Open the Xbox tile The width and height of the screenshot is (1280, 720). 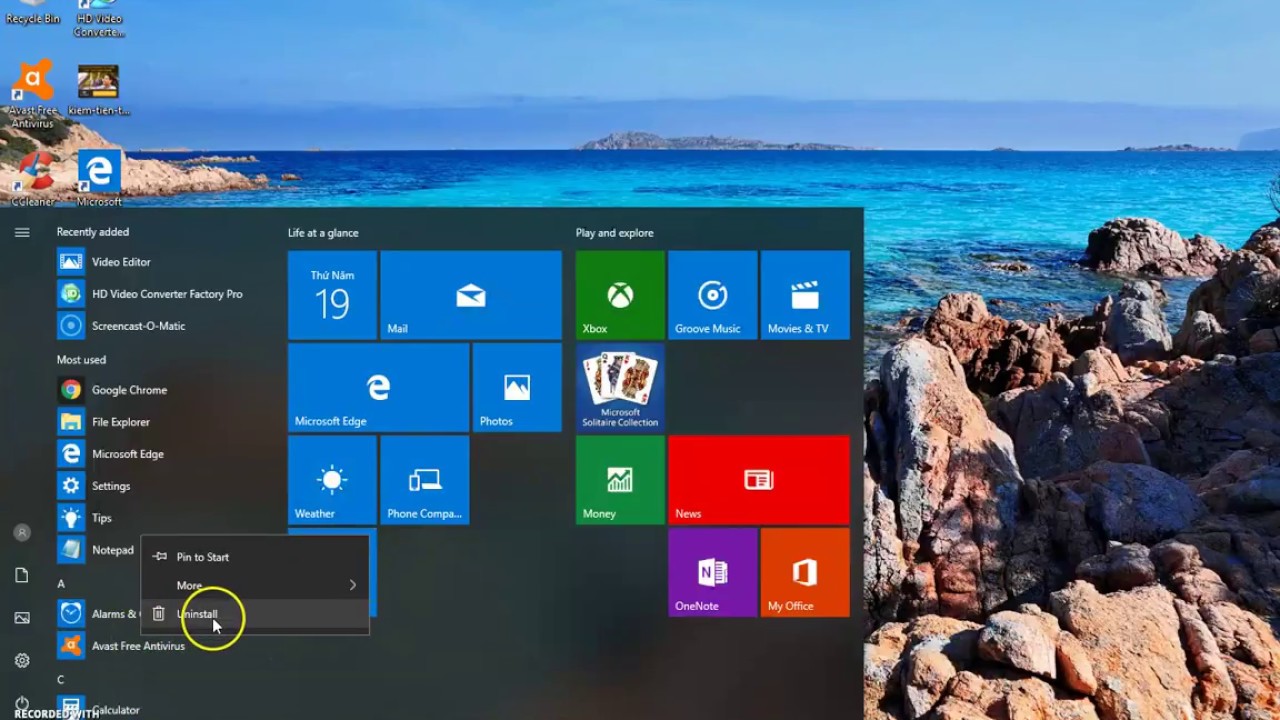pyautogui.click(x=620, y=295)
